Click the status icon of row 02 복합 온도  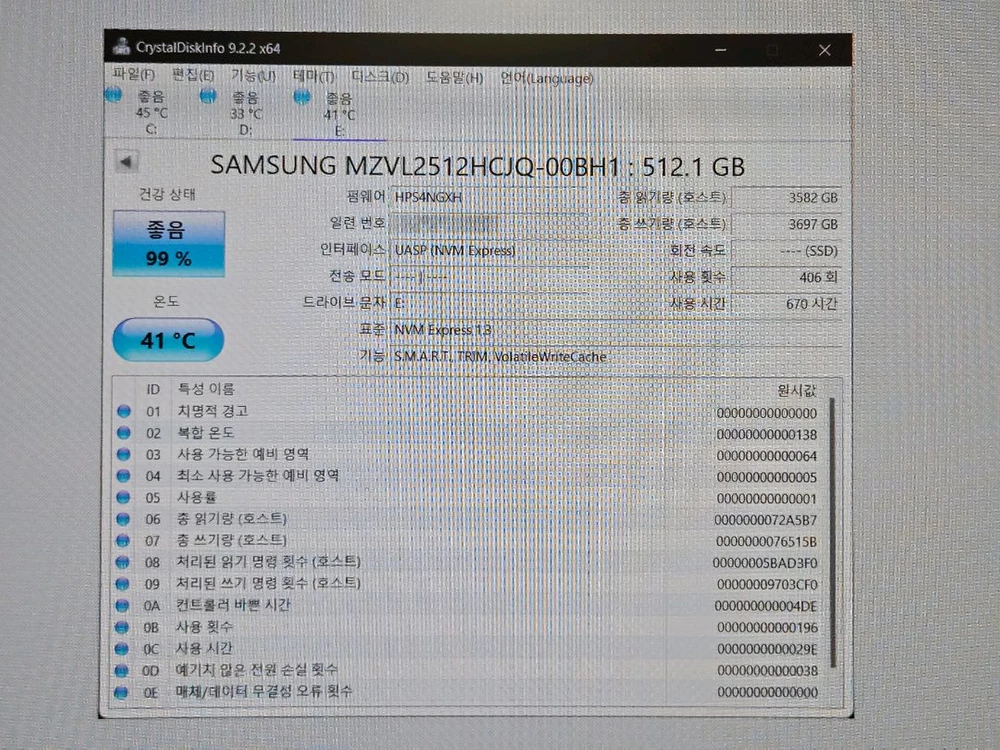point(124,433)
